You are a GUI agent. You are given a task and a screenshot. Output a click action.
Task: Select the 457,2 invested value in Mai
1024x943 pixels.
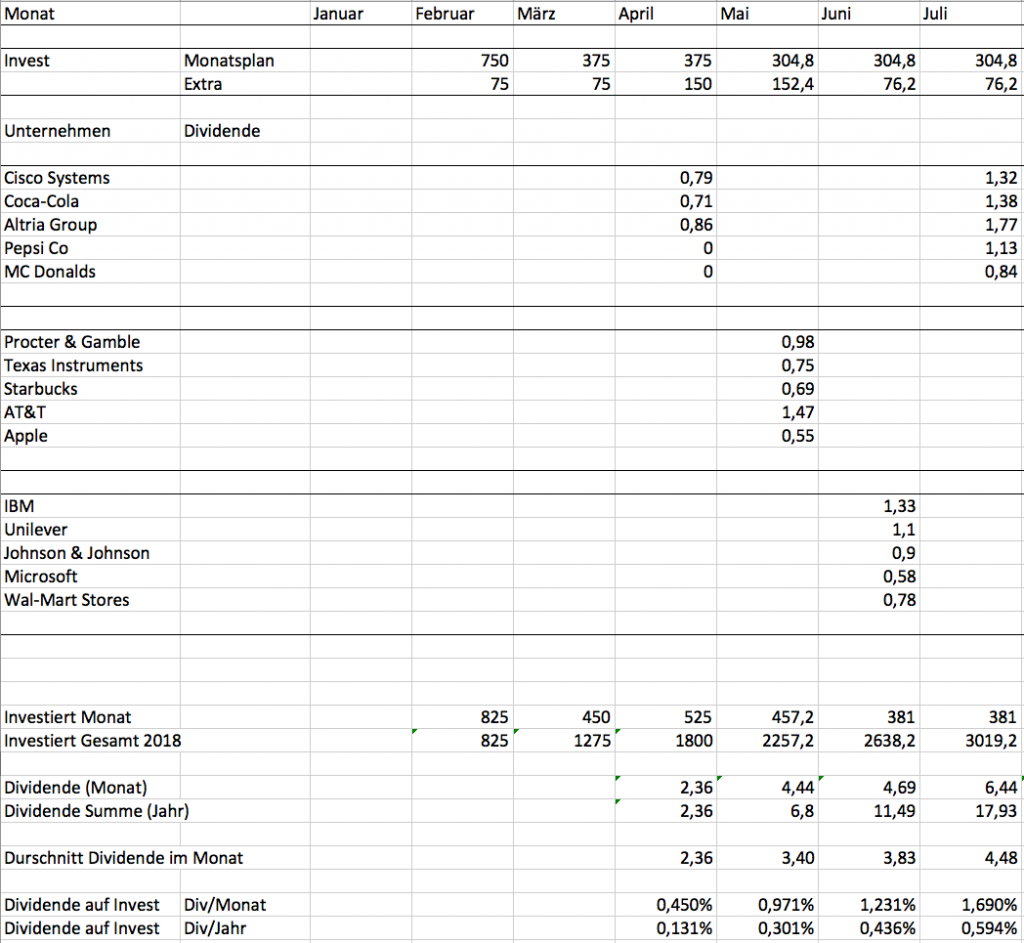[x=793, y=718]
